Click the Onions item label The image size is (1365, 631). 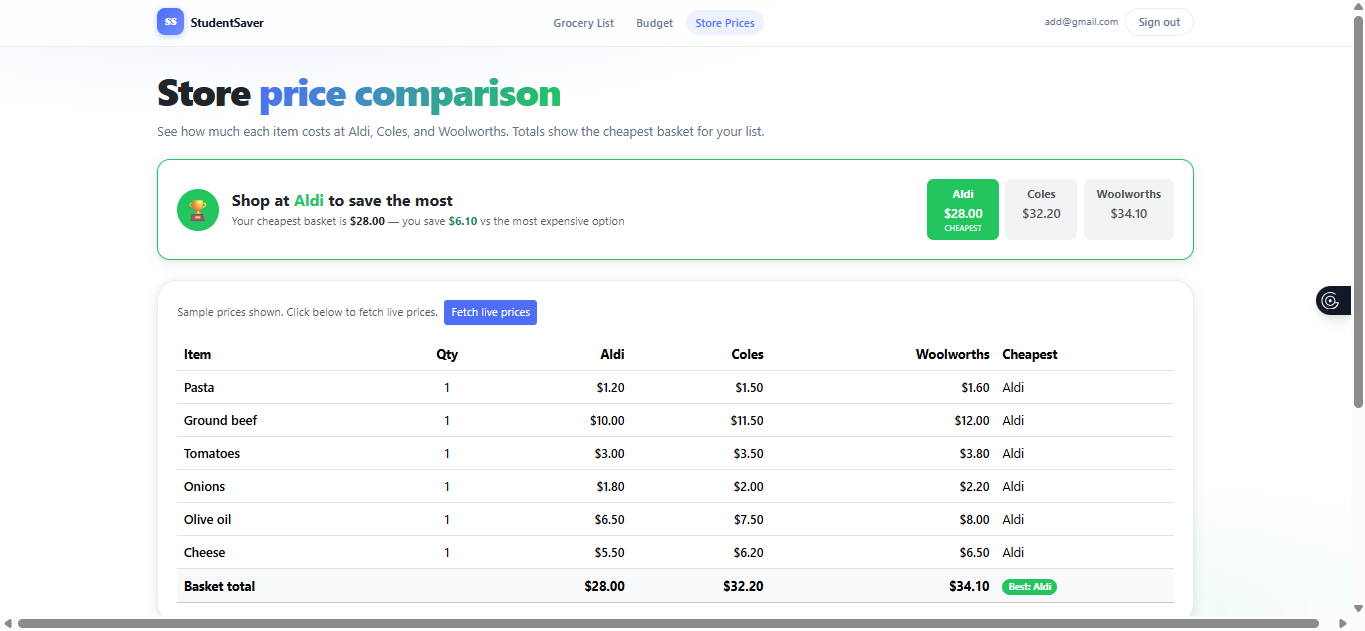204,487
